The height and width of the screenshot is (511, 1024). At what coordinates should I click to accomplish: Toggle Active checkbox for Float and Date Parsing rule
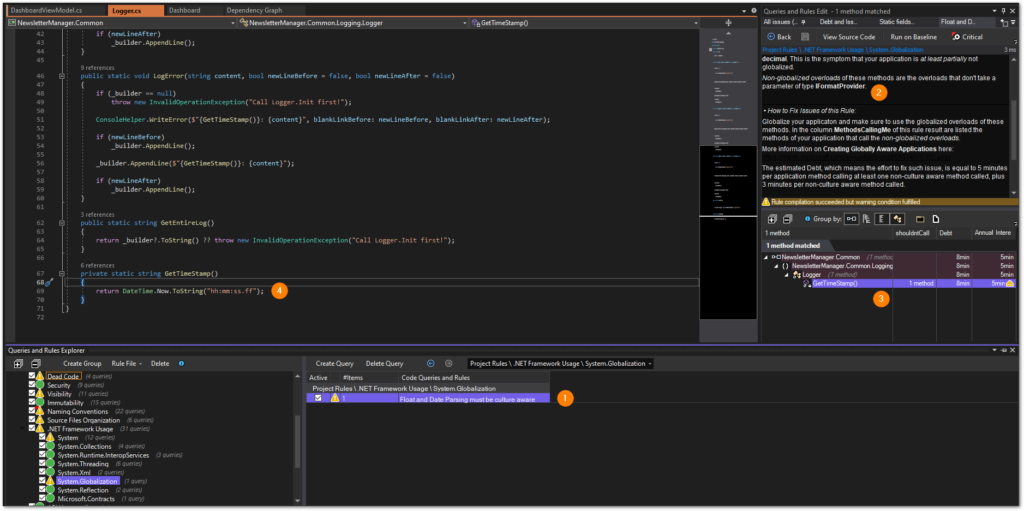pos(318,398)
